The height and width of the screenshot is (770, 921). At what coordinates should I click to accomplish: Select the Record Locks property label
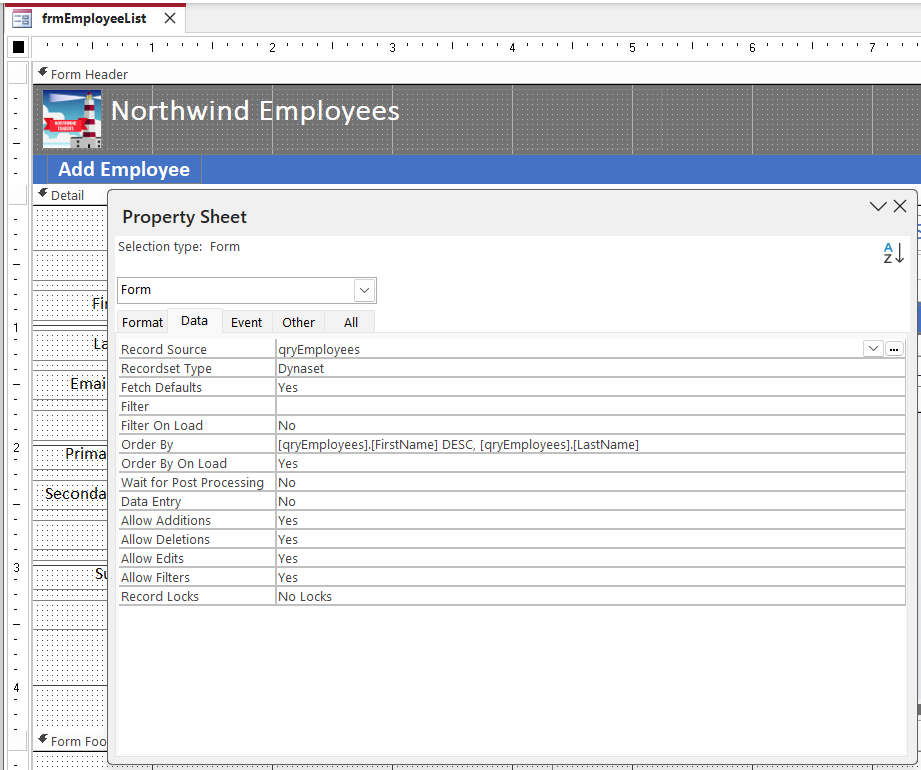click(x=160, y=596)
